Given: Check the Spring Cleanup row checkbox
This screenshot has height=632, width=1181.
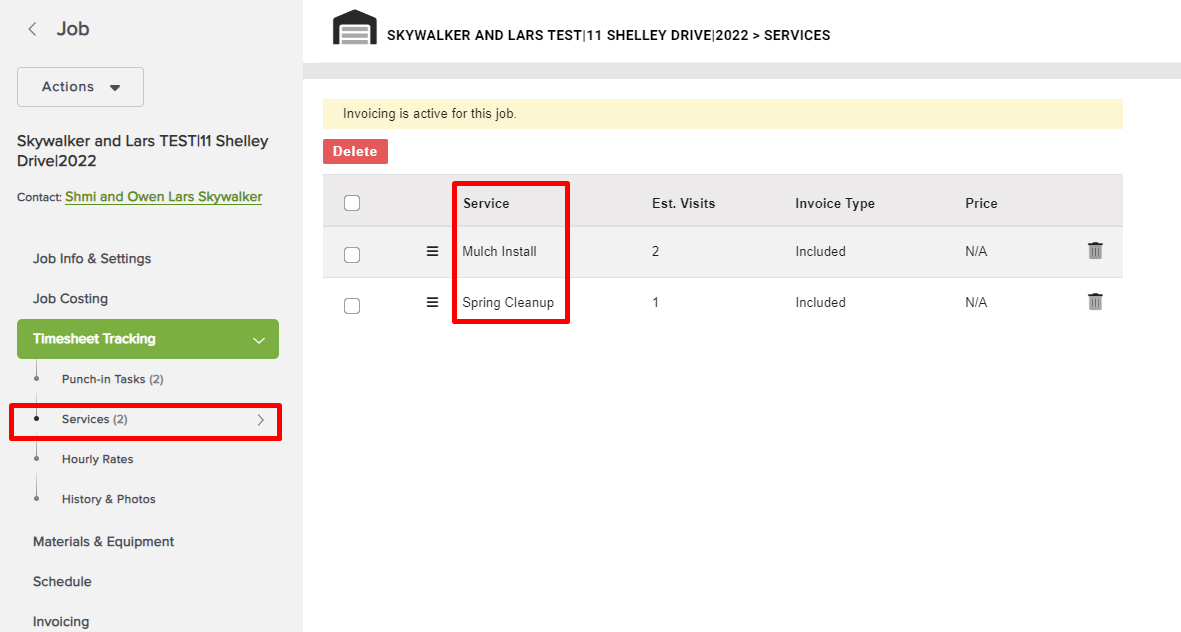Looking at the screenshot, I should [x=352, y=306].
